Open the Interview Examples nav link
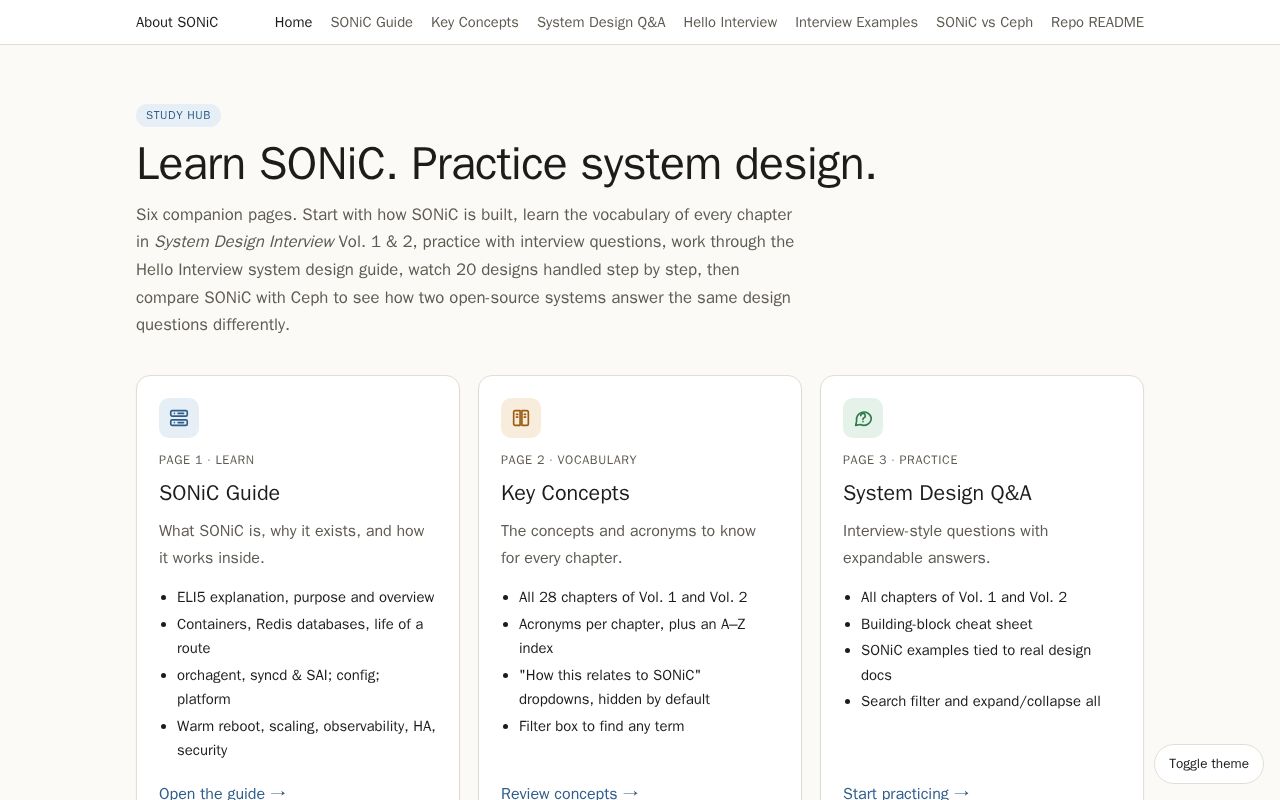This screenshot has height=800, width=1280. pyautogui.click(x=857, y=22)
